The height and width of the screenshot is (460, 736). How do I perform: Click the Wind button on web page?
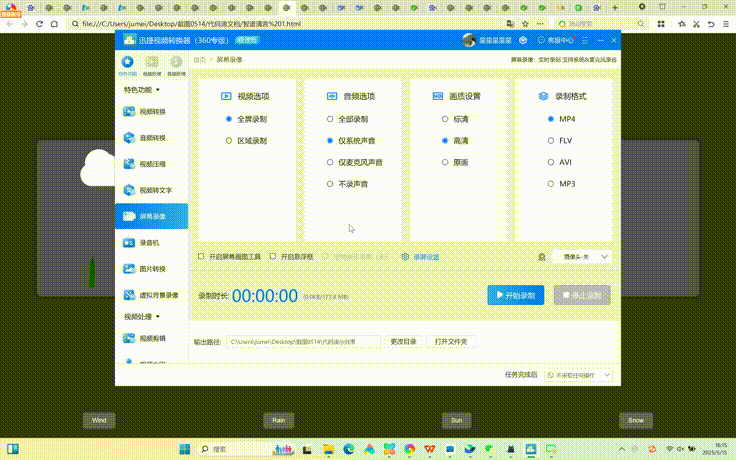(x=99, y=421)
